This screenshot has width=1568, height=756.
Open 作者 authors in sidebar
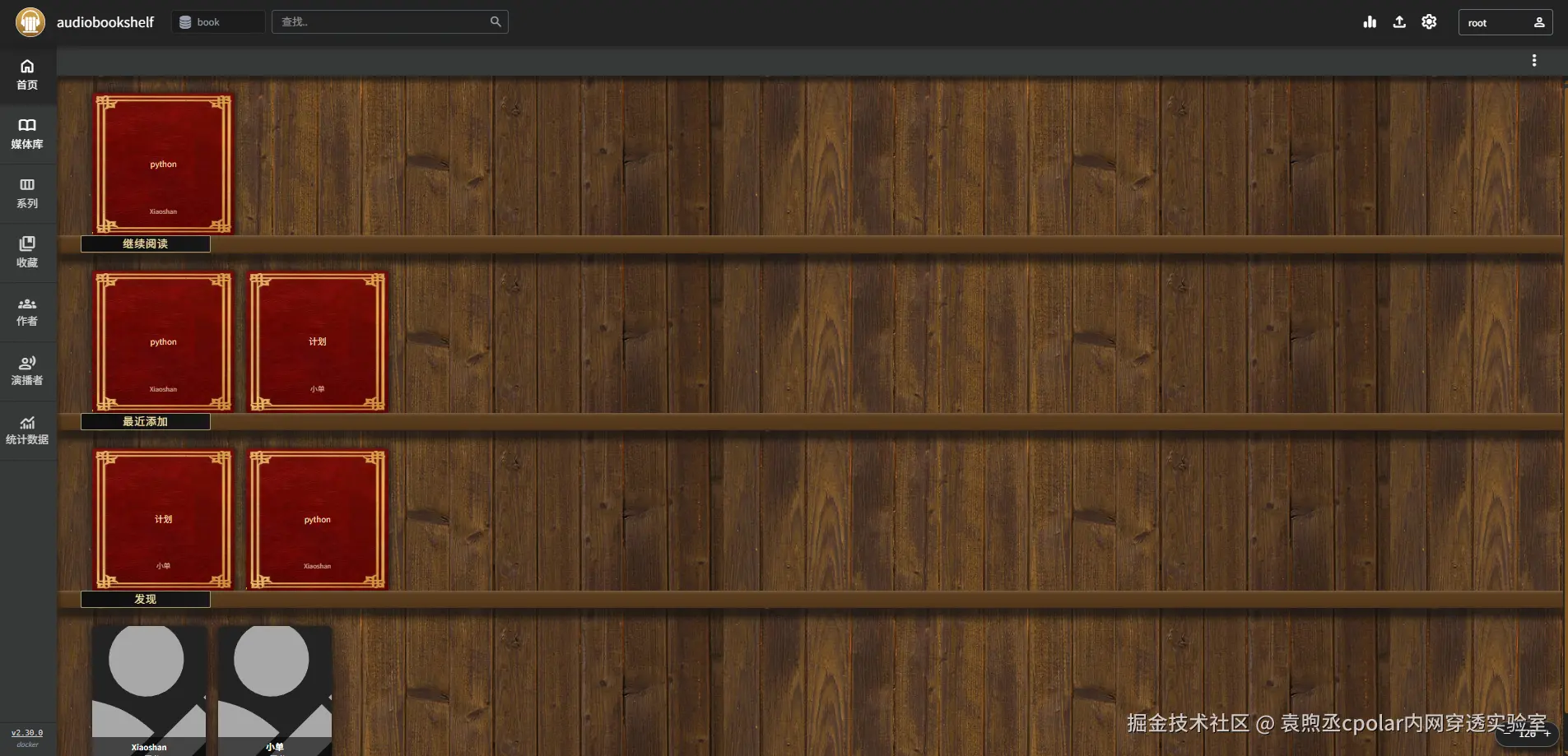point(27,312)
